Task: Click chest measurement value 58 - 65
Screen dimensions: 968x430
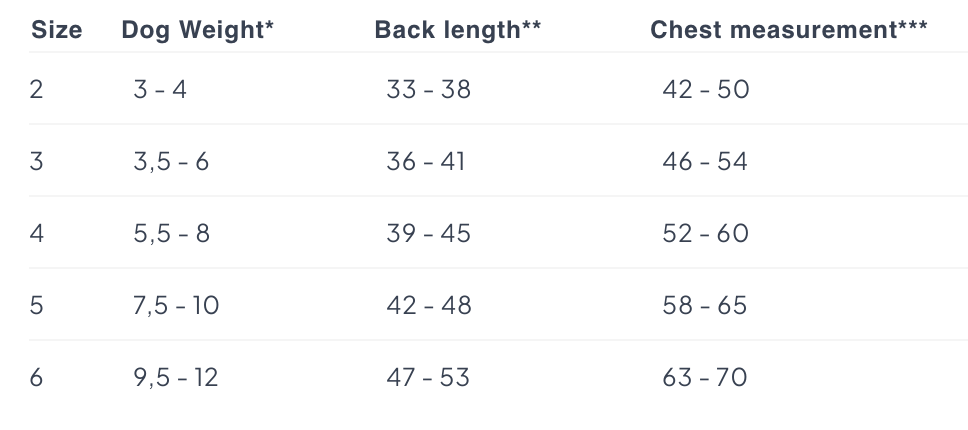Action: click(x=704, y=305)
